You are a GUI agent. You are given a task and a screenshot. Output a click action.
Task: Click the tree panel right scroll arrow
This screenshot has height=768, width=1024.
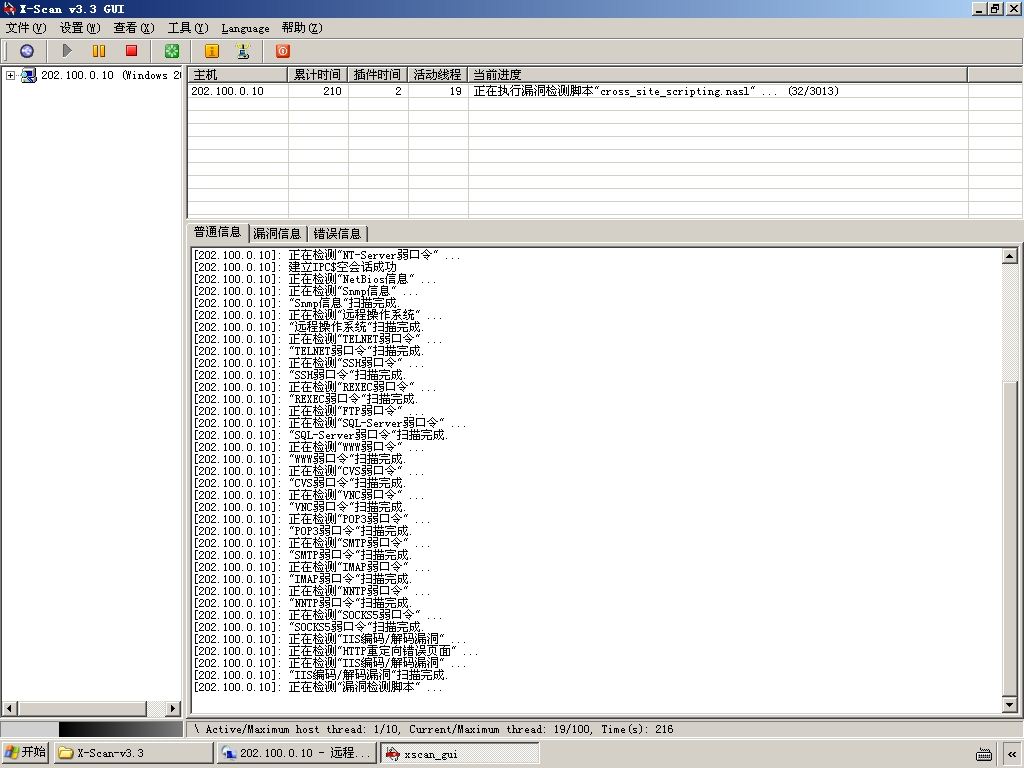coord(173,708)
